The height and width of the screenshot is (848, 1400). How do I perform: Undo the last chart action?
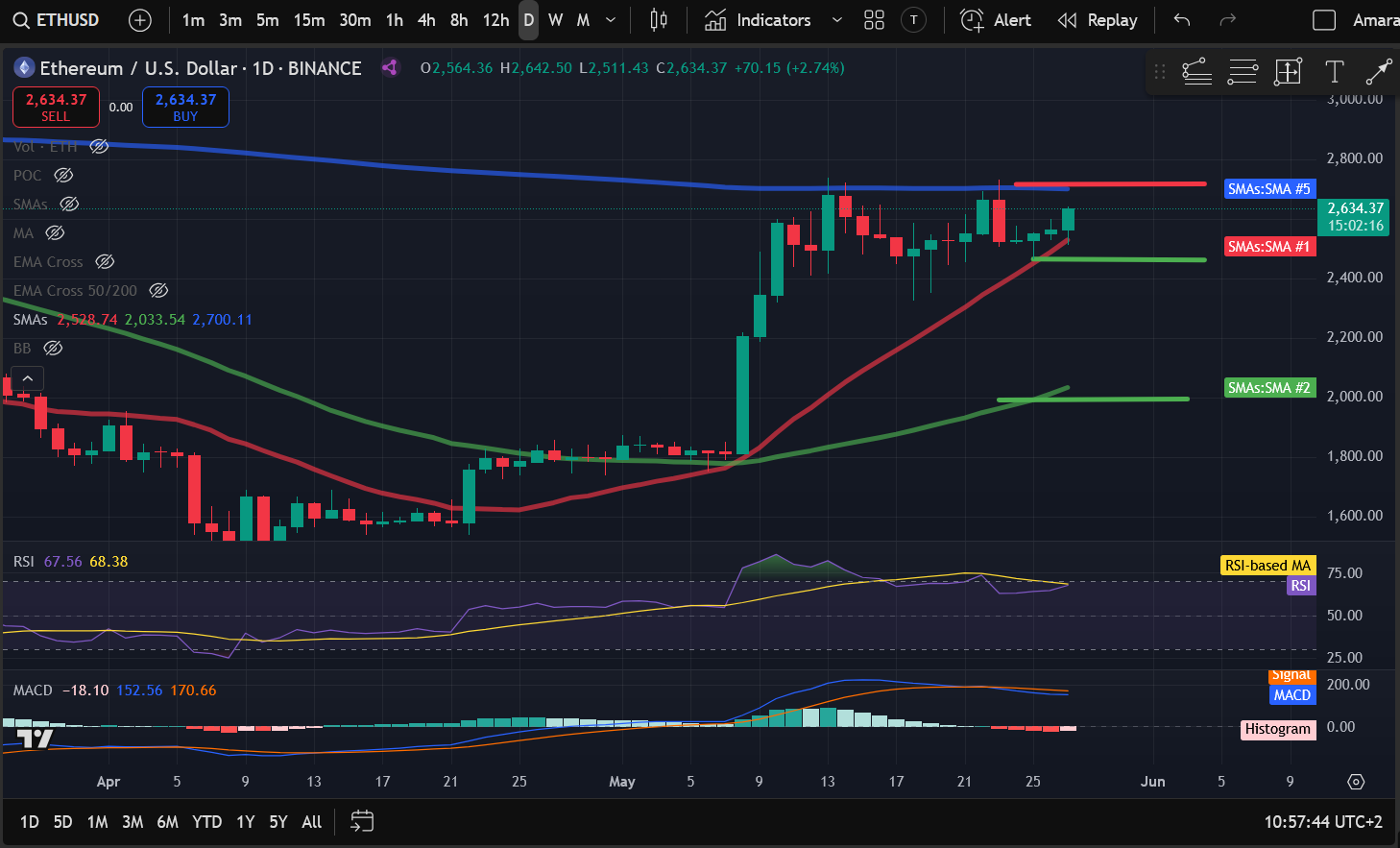(x=1182, y=20)
